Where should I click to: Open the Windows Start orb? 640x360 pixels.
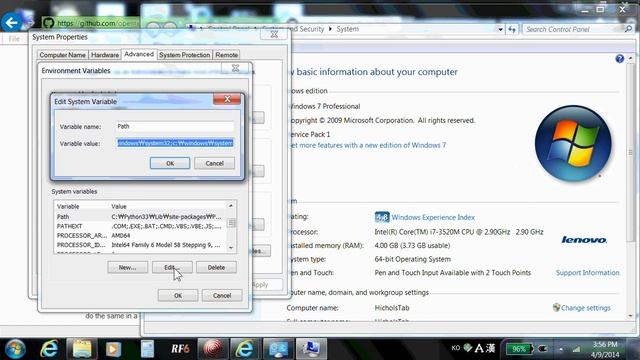click(x=15, y=349)
